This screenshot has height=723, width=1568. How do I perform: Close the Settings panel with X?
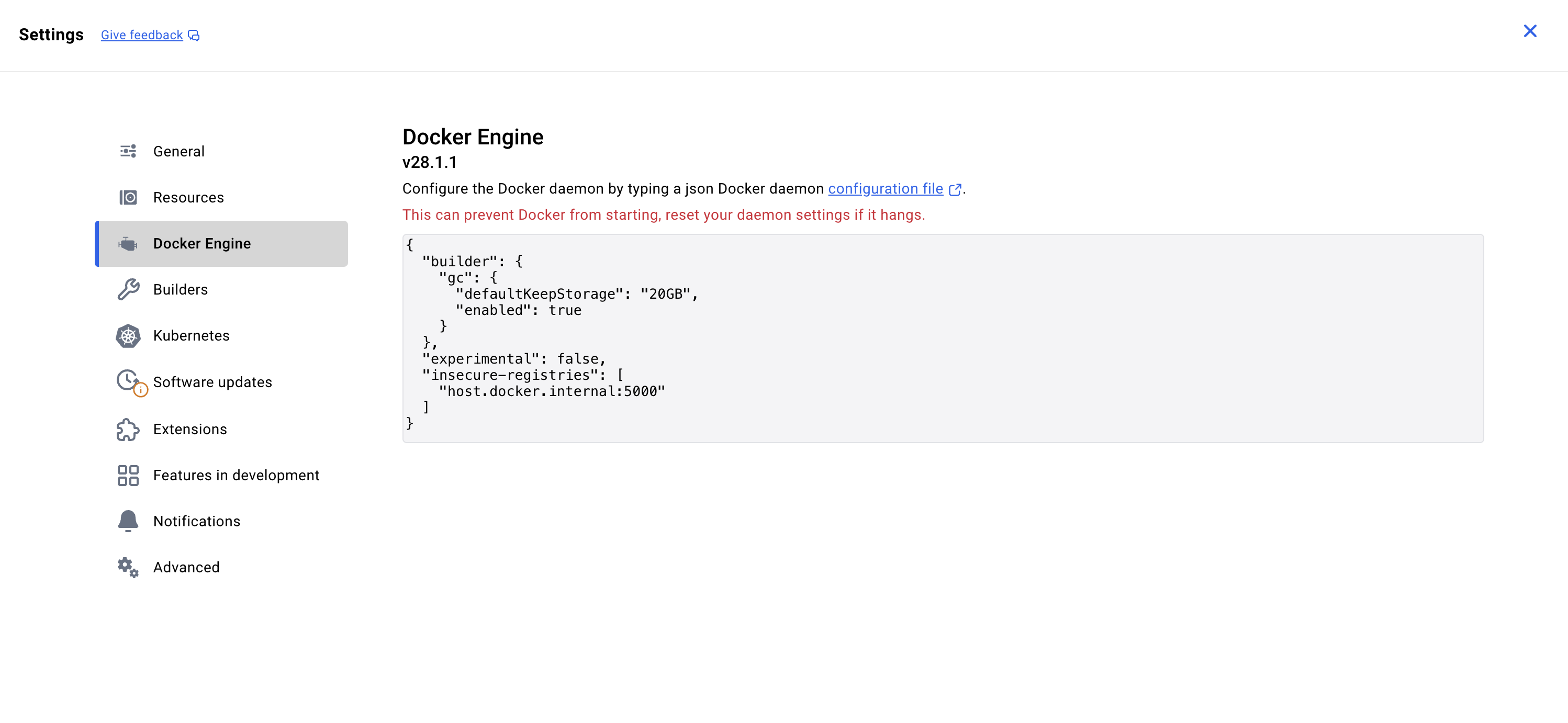(1530, 31)
